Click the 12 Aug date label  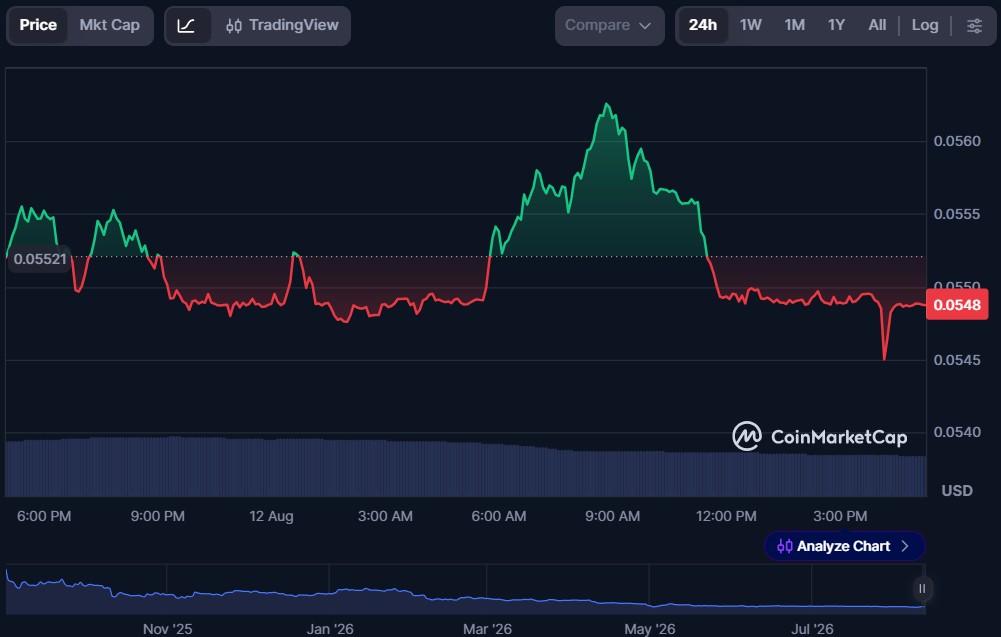[271, 516]
